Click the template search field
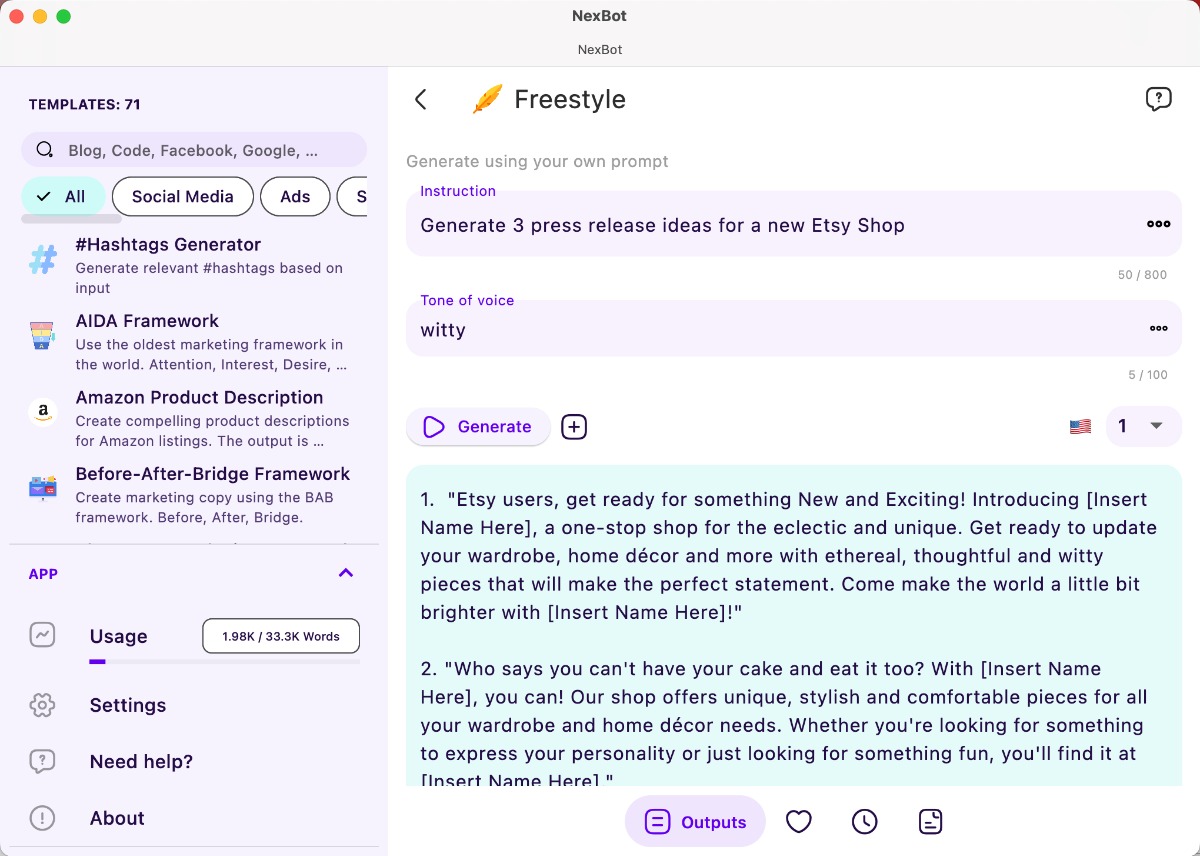The height and width of the screenshot is (856, 1200). point(194,150)
